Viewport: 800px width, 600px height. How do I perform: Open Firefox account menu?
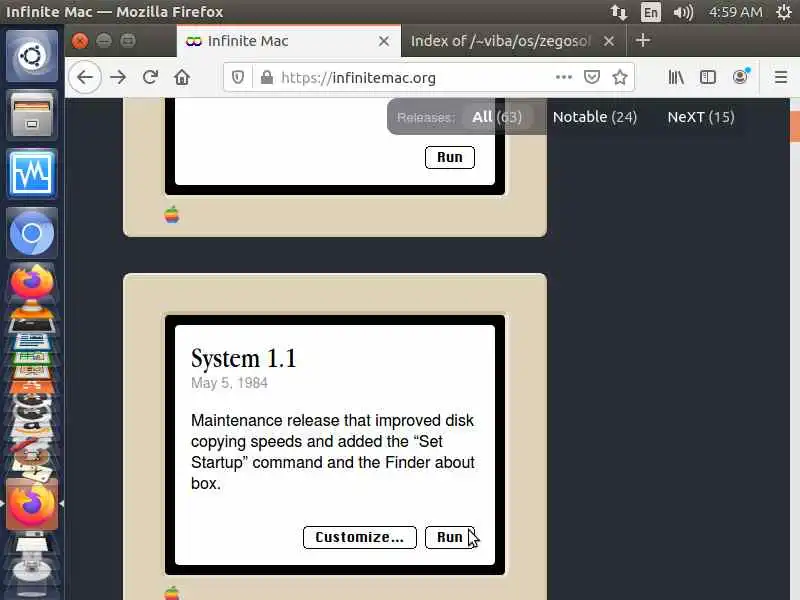pos(740,78)
